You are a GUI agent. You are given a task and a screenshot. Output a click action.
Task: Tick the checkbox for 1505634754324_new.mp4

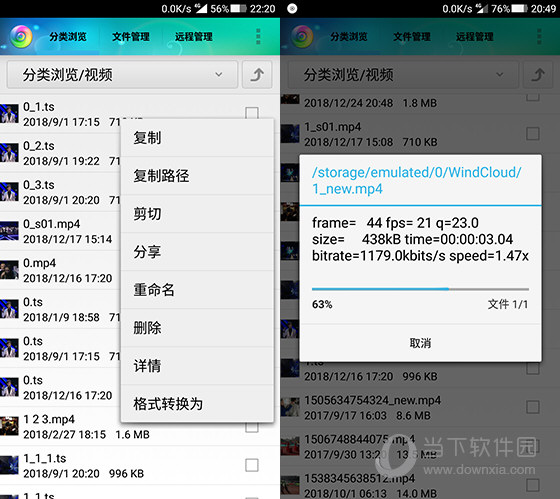pos(533,407)
